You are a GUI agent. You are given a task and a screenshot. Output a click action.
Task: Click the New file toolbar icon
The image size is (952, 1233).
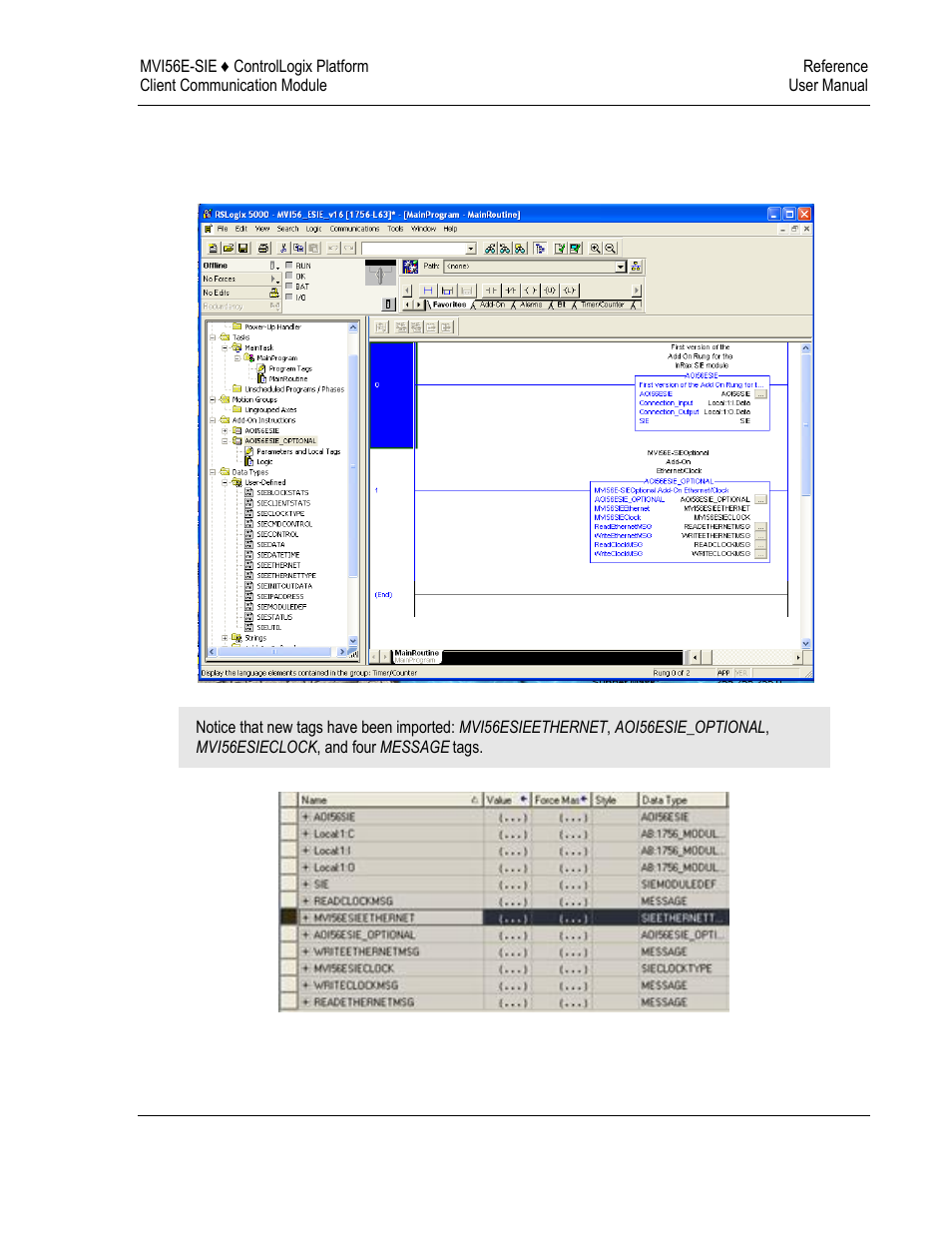[214, 249]
